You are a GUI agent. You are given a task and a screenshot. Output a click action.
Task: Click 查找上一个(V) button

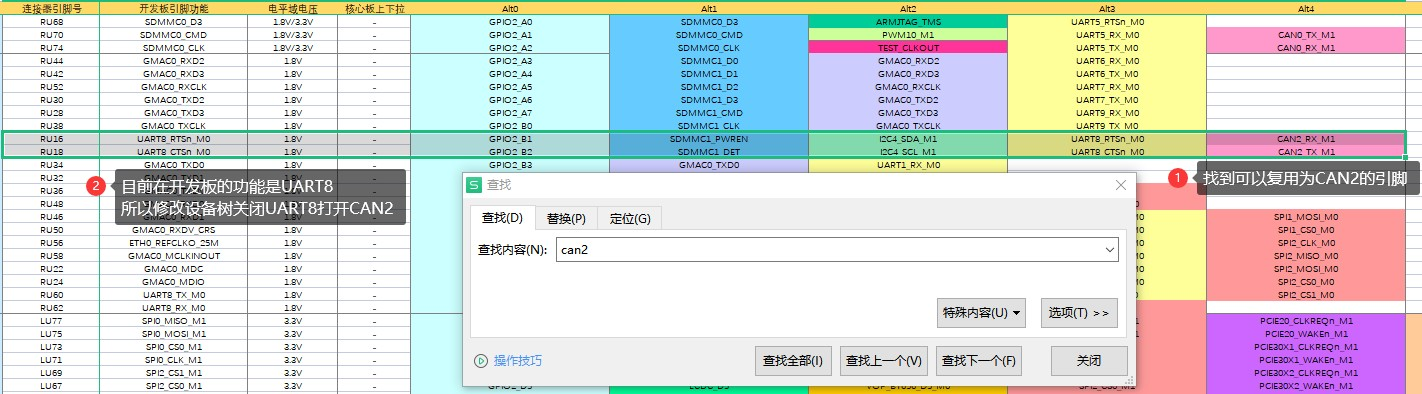[x=884, y=361]
